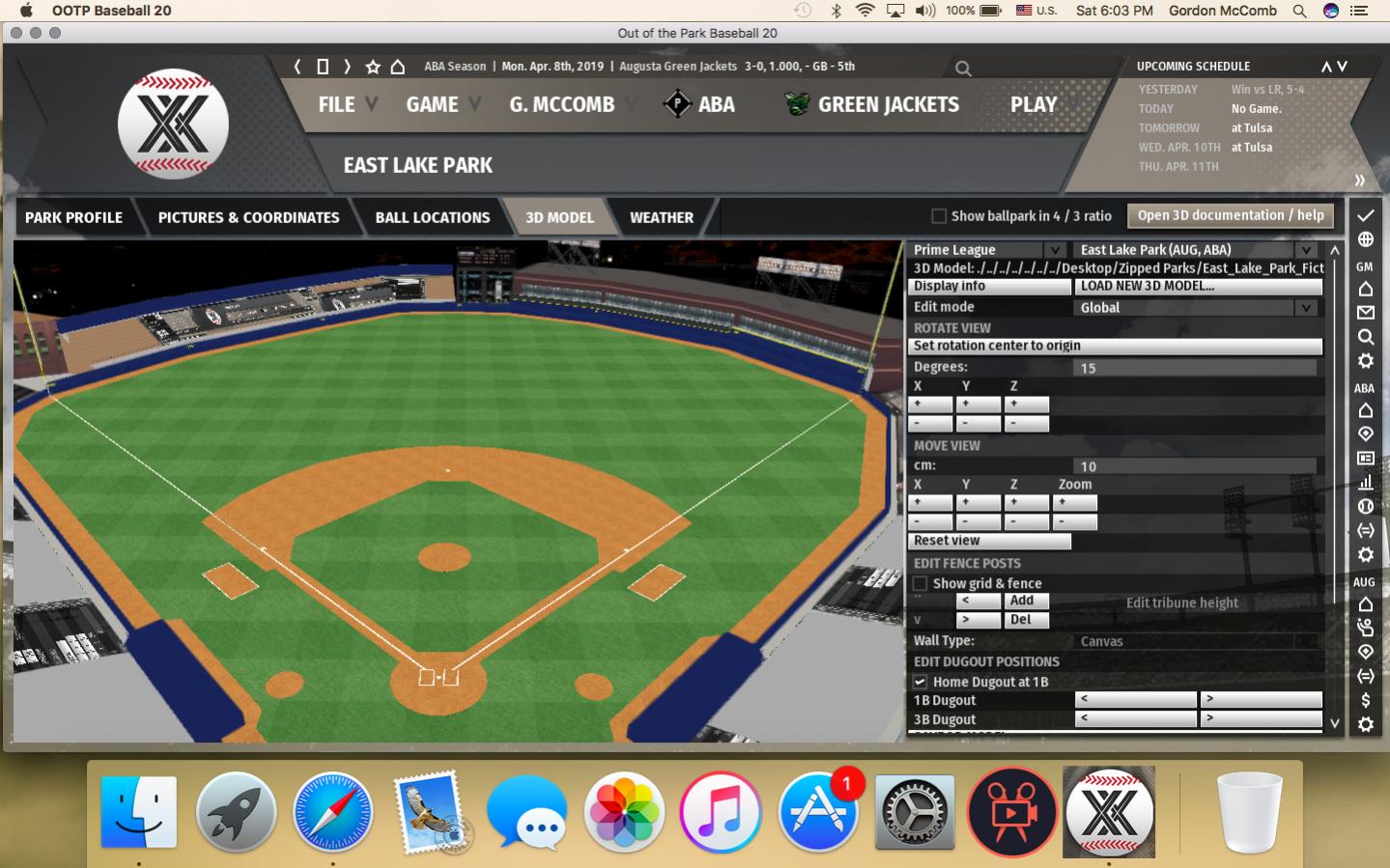Open Spotlight search in the menu bar
This screenshot has height=868, width=1390.
click(1299, 11)
